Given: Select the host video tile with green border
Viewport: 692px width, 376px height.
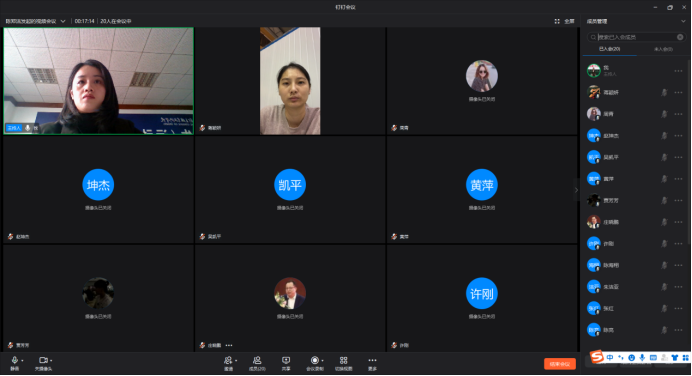Looking at the screenshot, I should 98,81.
